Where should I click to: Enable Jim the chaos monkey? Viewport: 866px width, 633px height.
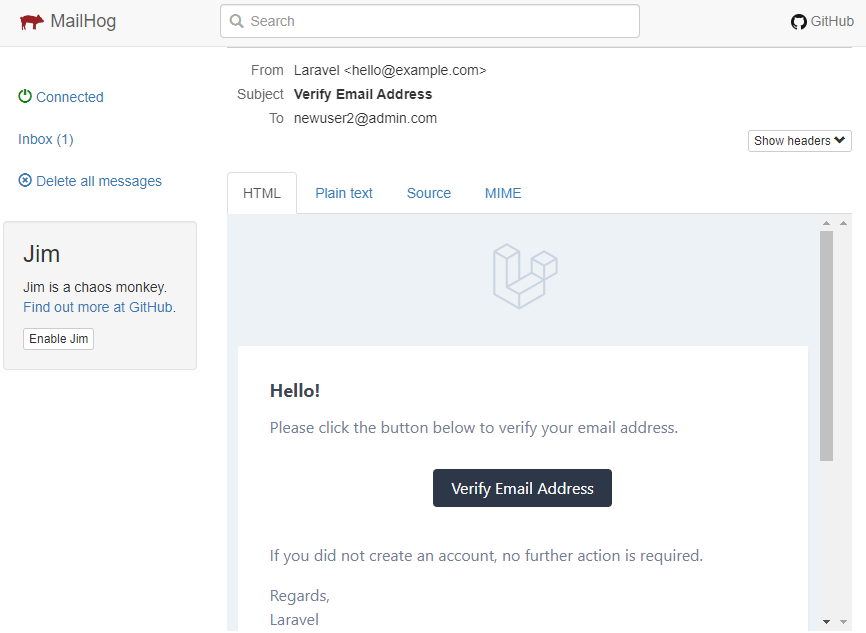point(58,338)
